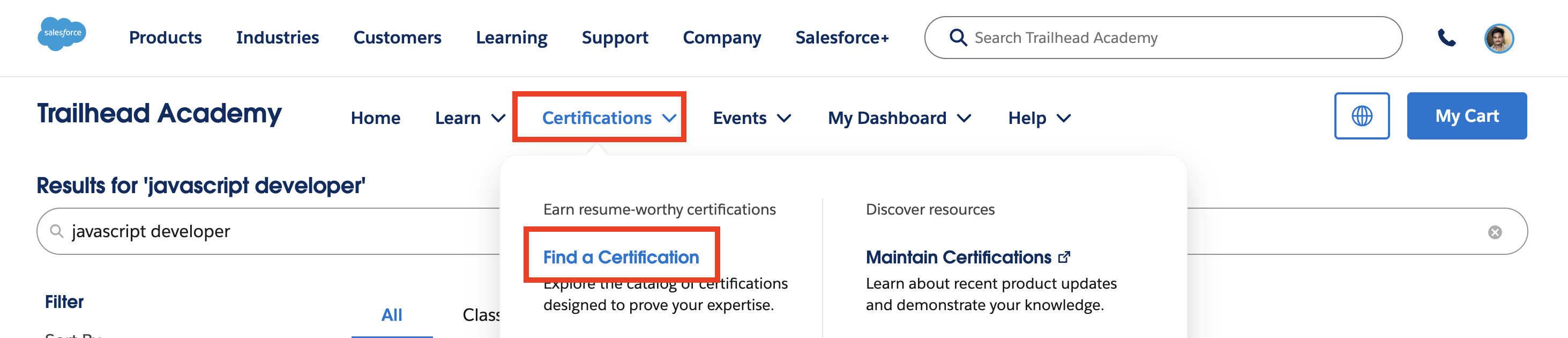
Task: Click the 'Earn resume-worthy certifications' heading text
Action: 659,209
